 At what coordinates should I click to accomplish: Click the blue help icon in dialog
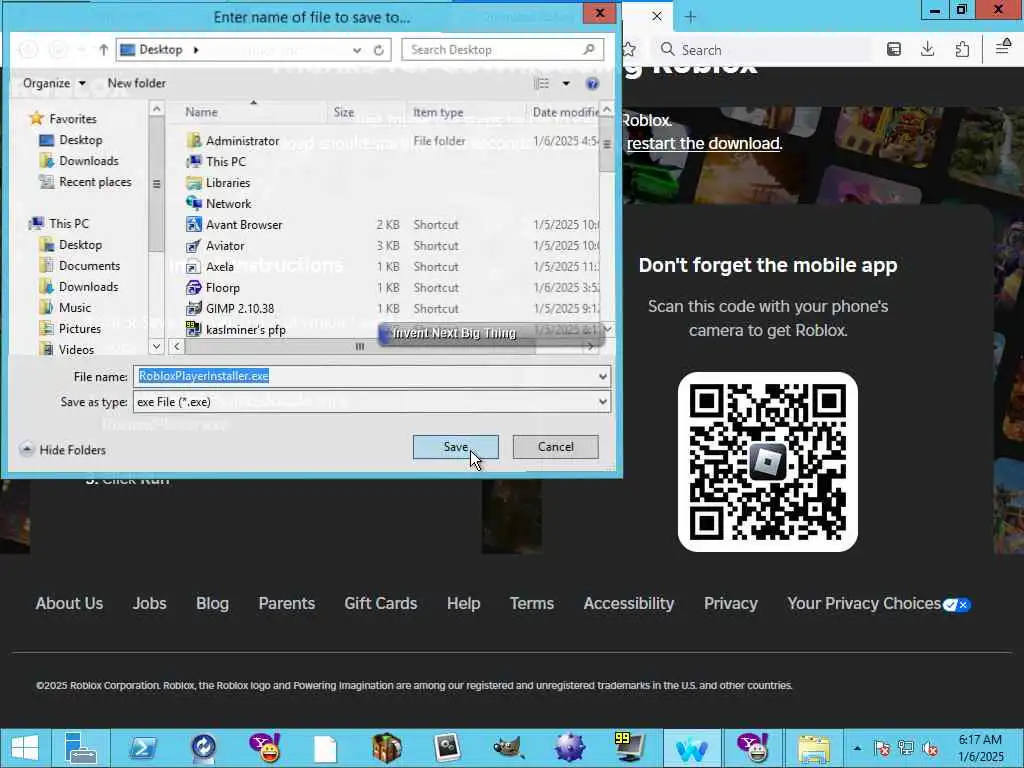pyautogui.click(x=592, y=84)
